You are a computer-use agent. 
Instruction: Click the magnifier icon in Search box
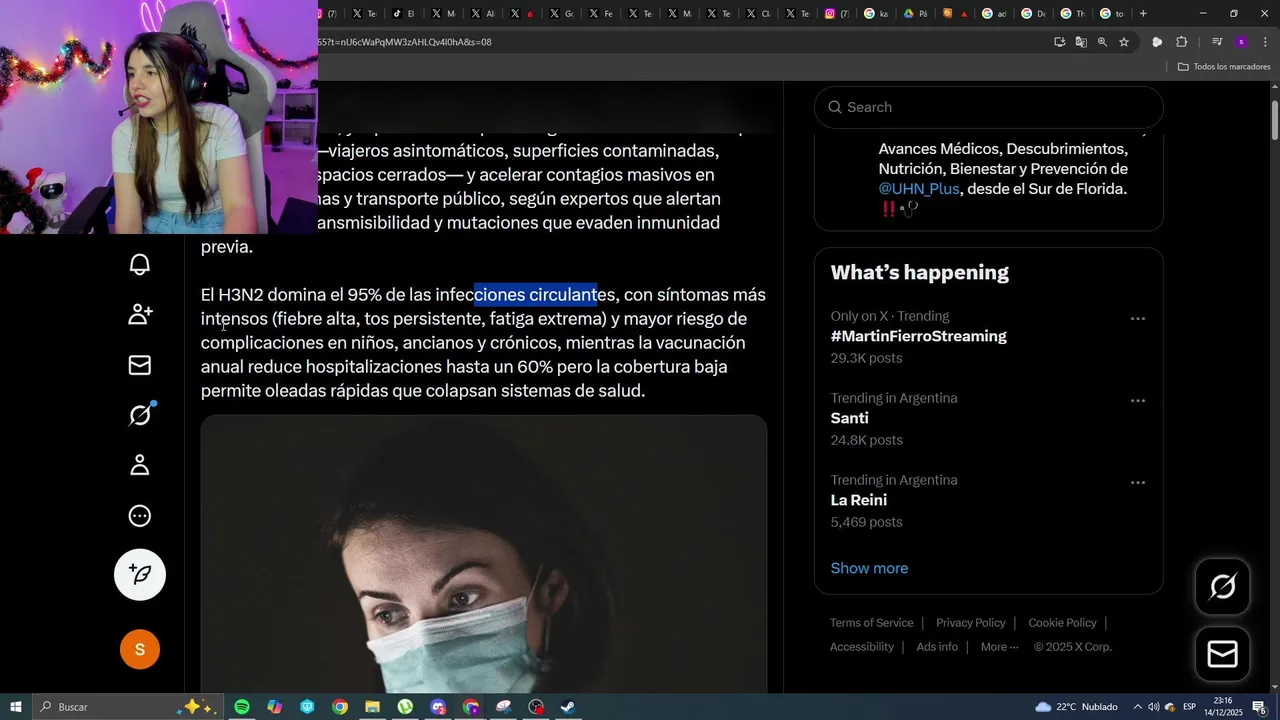(835, 107)
